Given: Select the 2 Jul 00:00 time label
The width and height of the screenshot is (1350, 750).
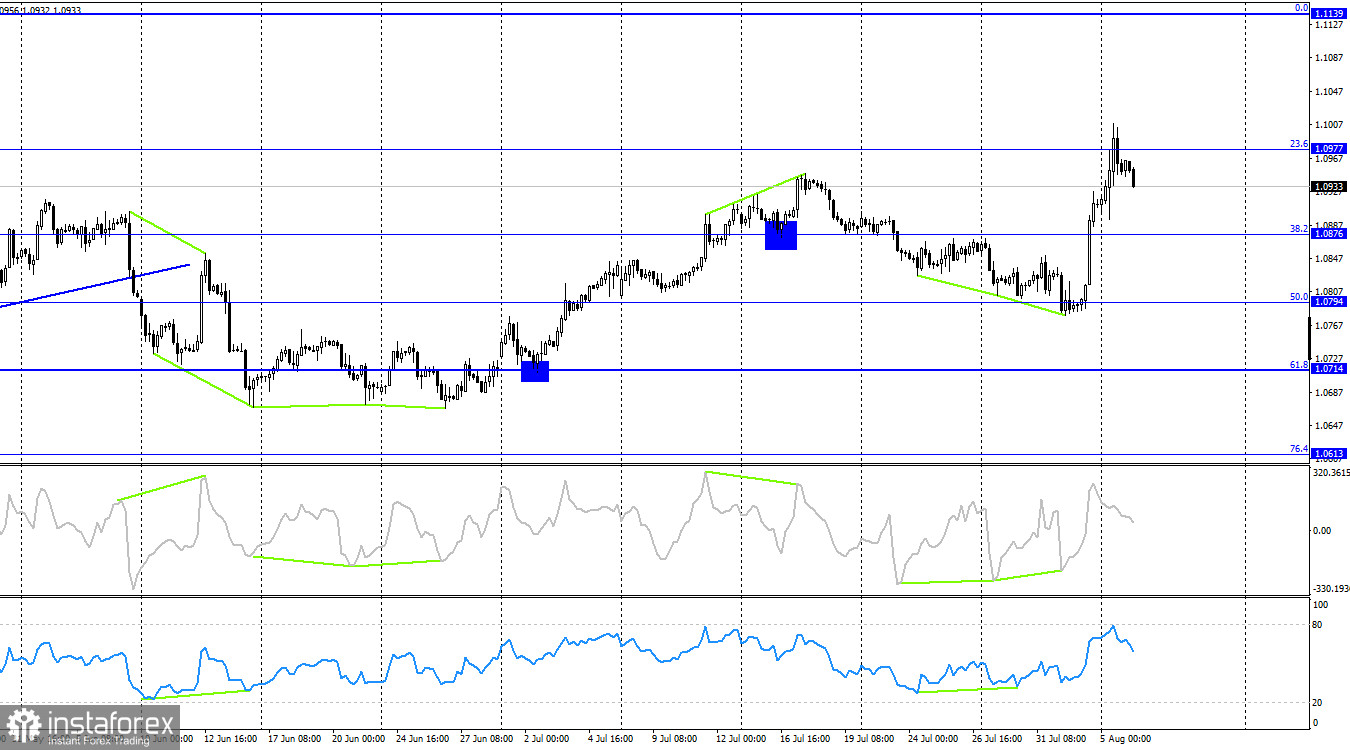Looking at the screenshot, I should pyautogui.click(x=546, y=739).
